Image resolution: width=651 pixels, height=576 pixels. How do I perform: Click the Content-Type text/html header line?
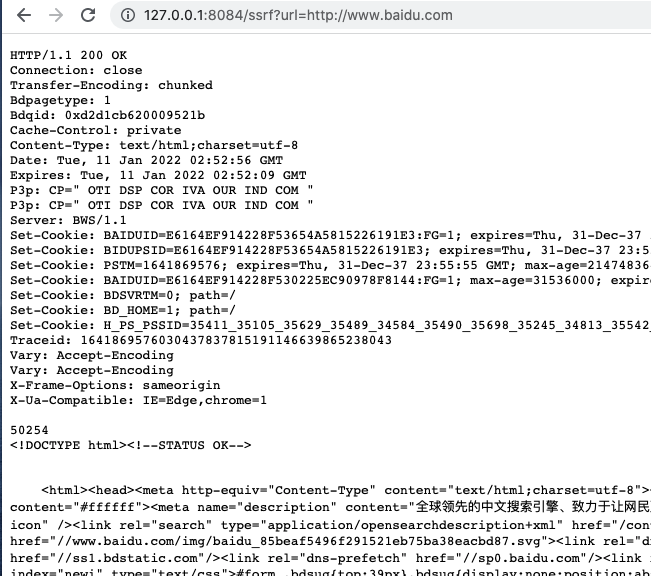[x=154, y=145]
